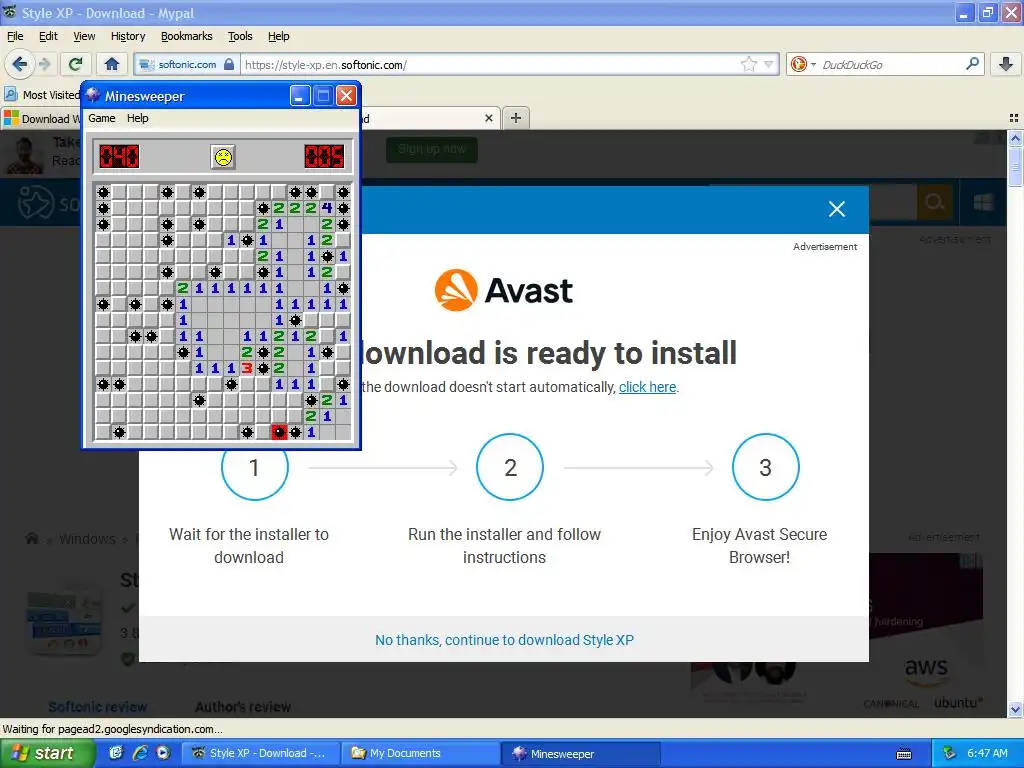This screenshot has height=768, width=1024.
Task: Click the Windows platform icon in Softonic header
Action: 984,202
